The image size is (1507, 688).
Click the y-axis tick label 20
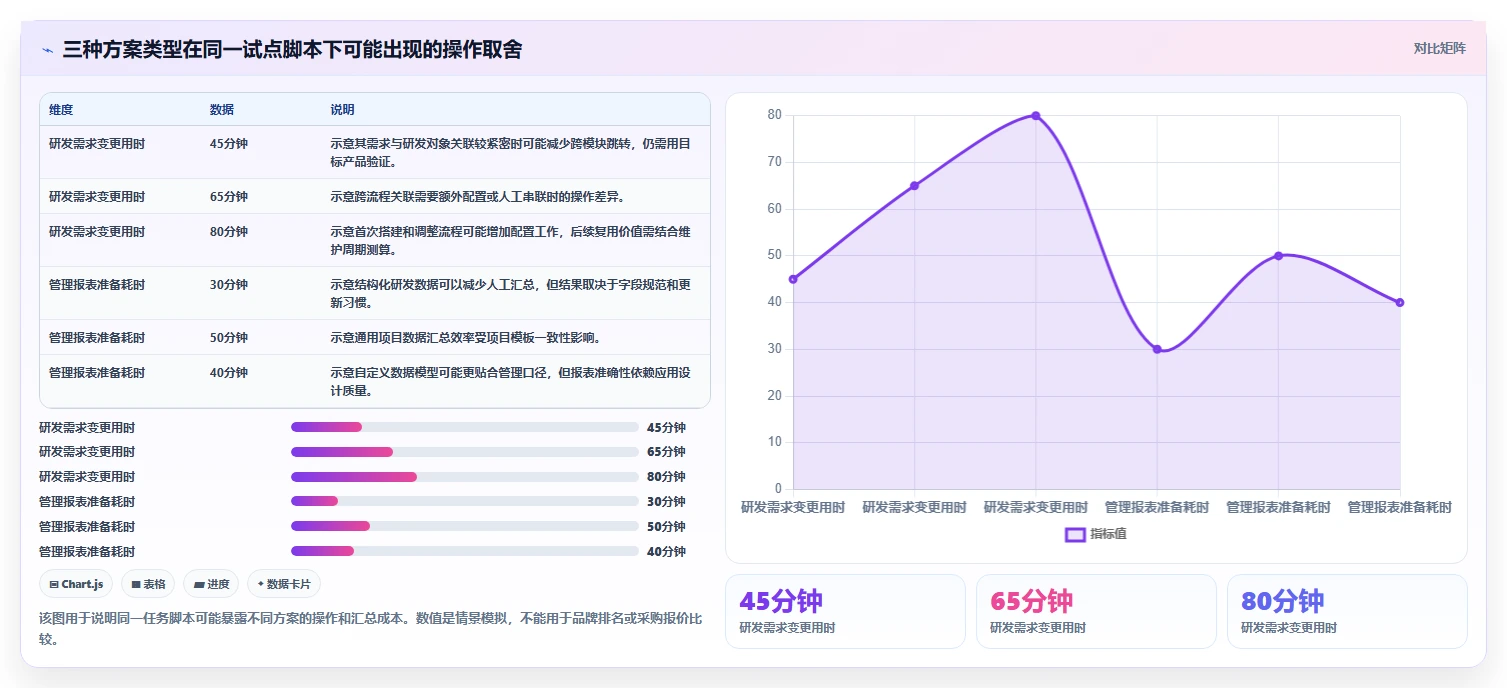tap(774, 396)
